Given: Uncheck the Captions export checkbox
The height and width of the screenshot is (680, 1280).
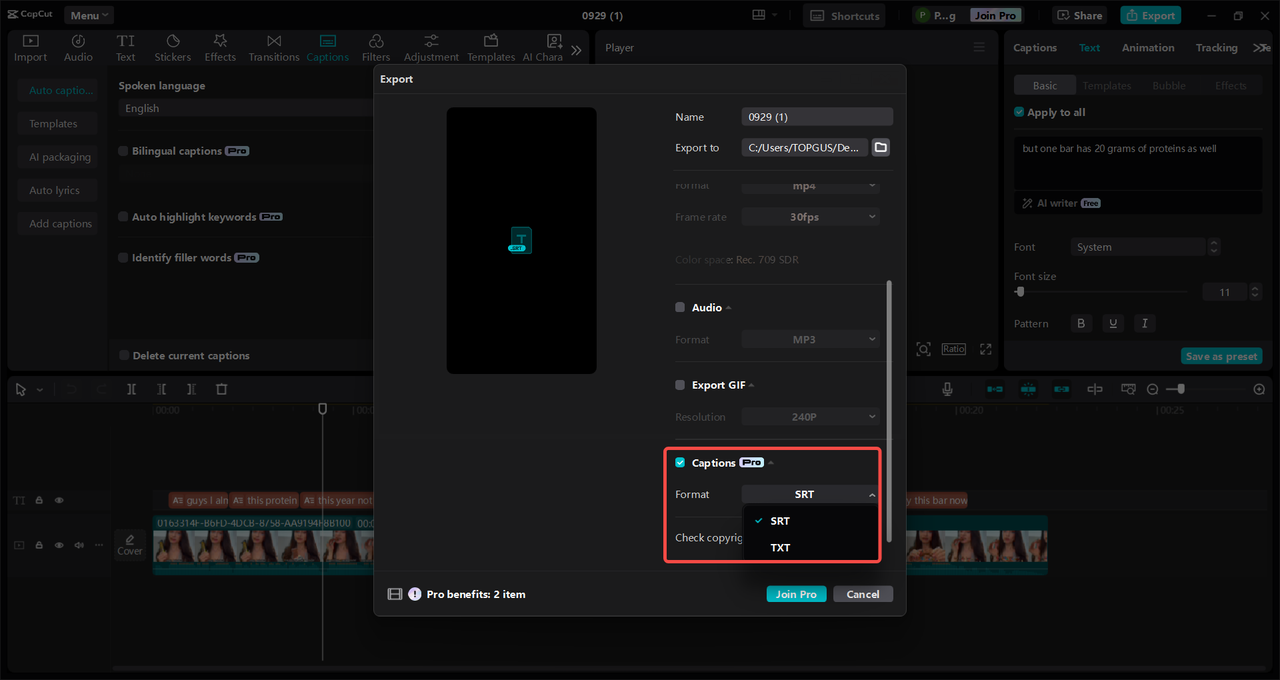Looking at the screenshot, I should (x=680, y=463).
